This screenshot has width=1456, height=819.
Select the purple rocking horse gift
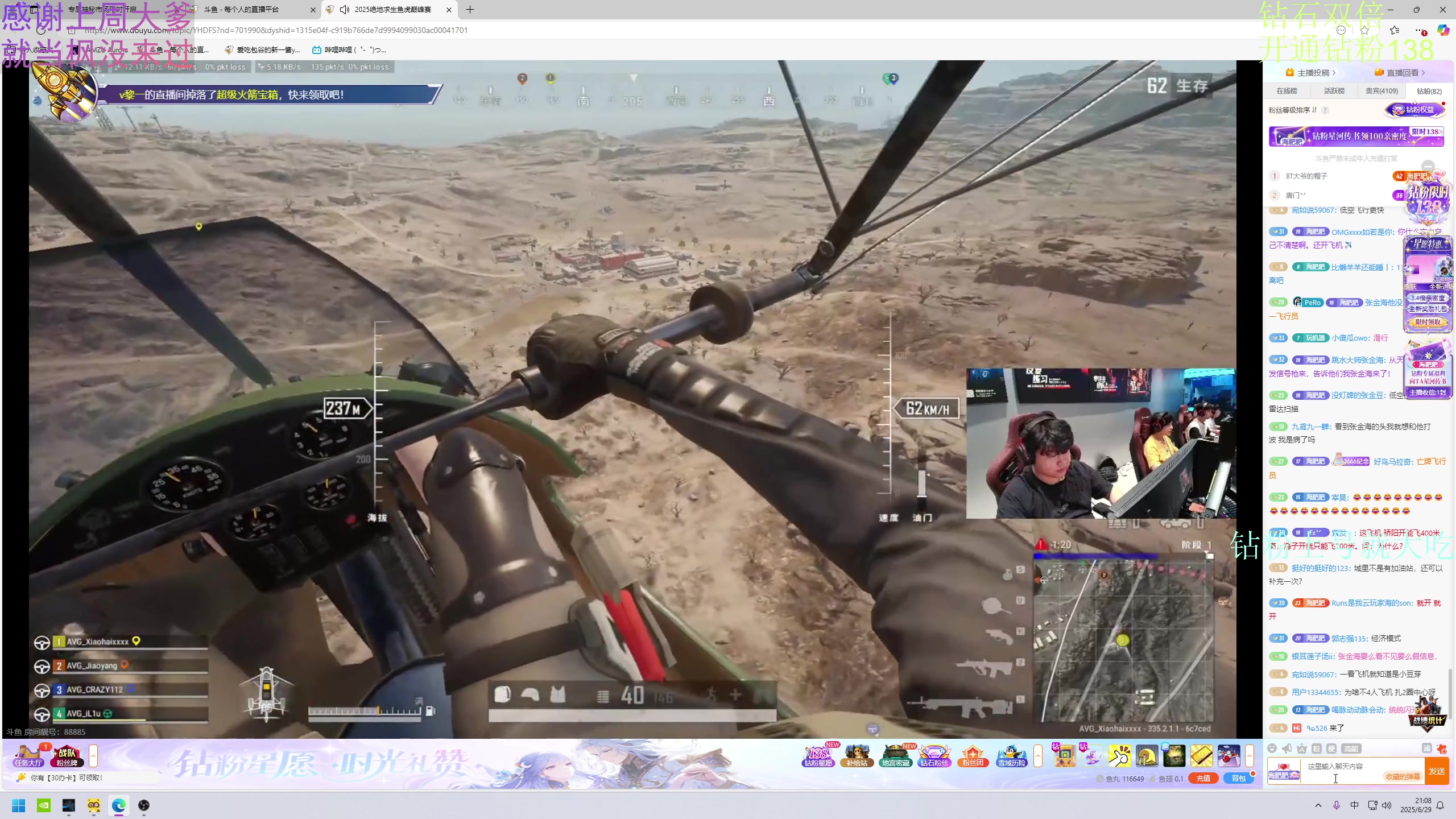(x=1091, y=755)
